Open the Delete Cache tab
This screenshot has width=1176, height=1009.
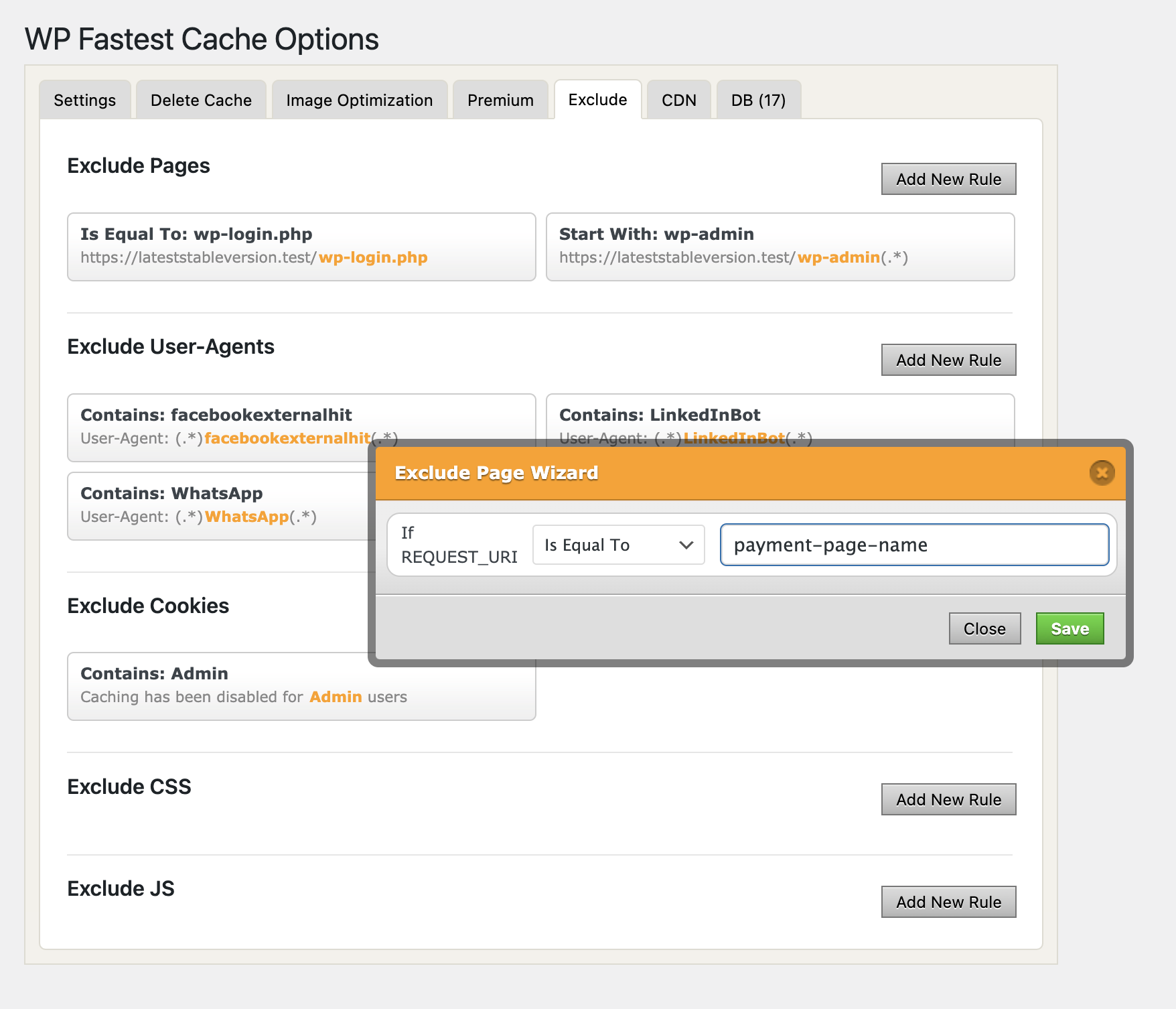click(200, 100)
